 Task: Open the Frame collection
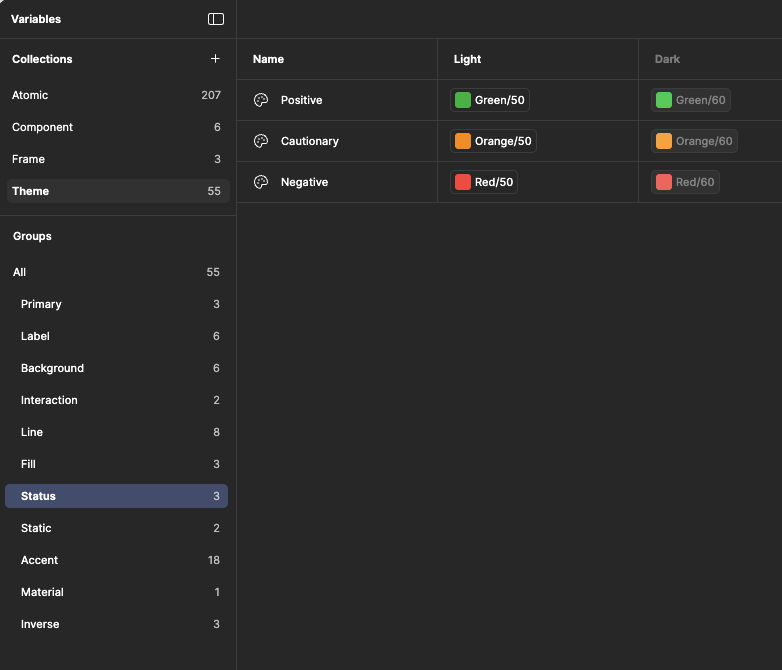click(28, 159)
